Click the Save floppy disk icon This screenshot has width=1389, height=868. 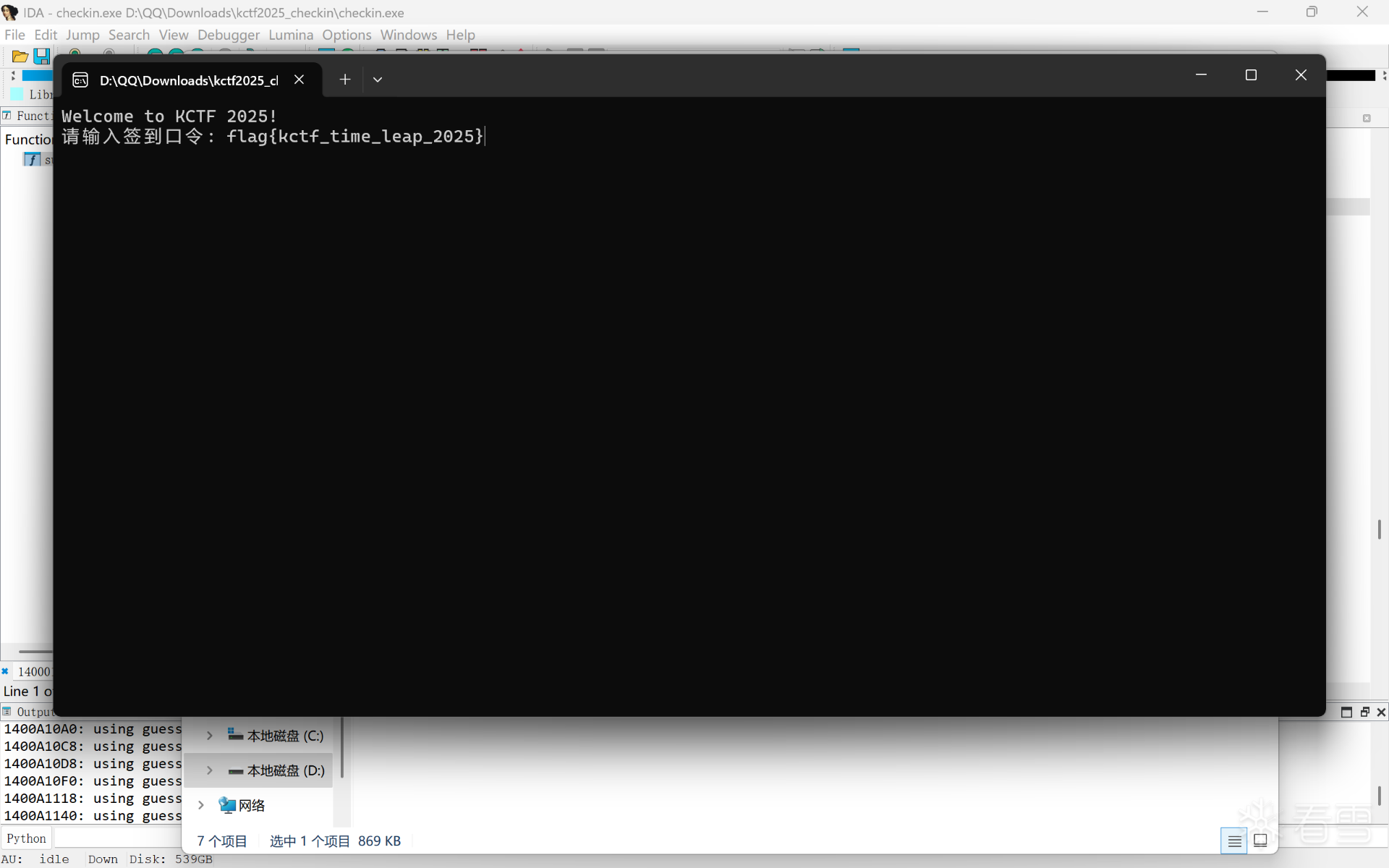coord(41,56)
